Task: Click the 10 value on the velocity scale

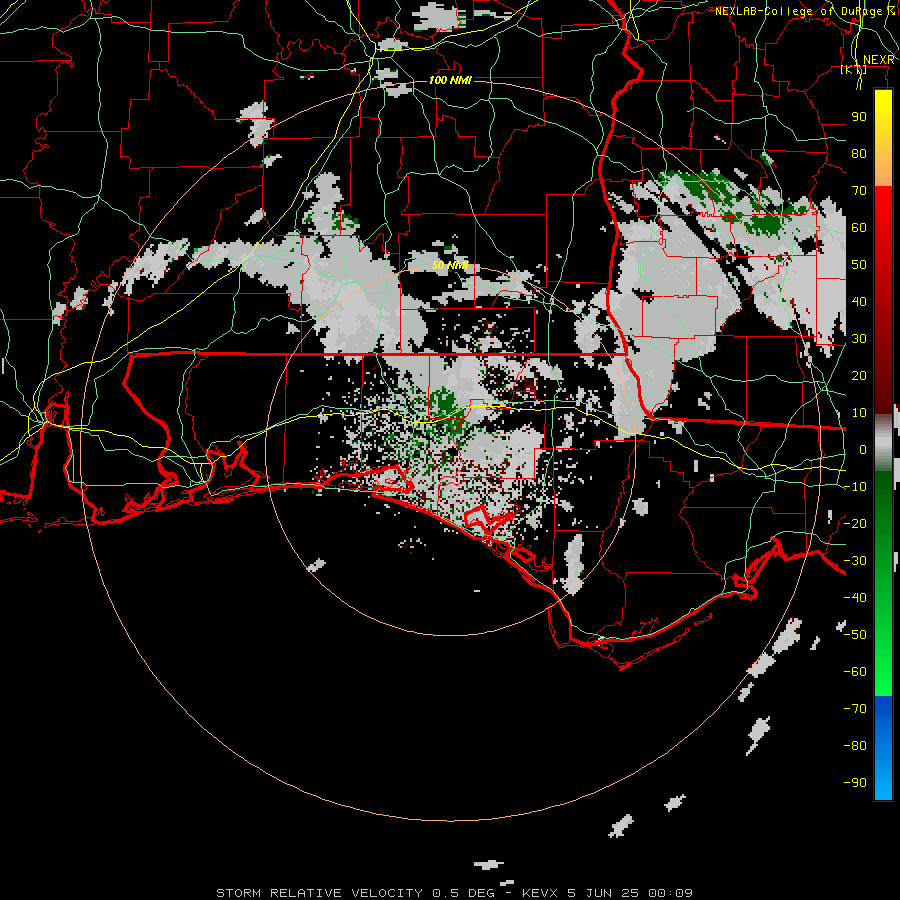Action: [859, 413]
